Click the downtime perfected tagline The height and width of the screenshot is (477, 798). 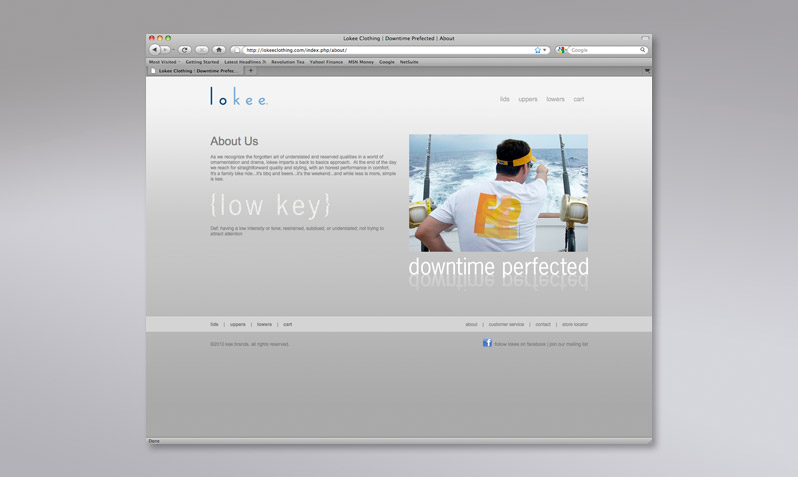coord(498,267)
